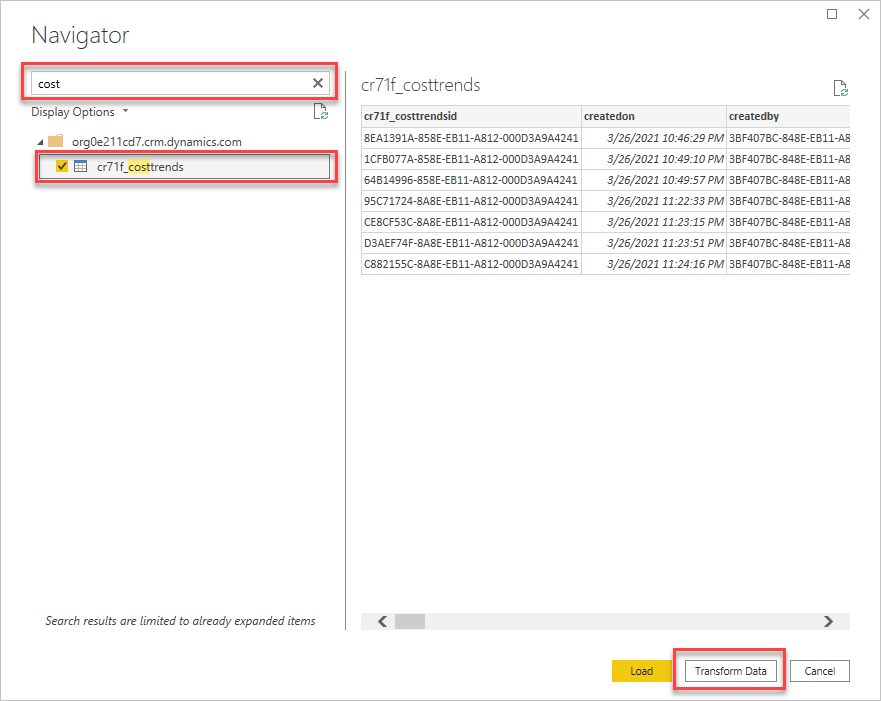
Task: Click the createdon value 3/26/2021 11:23:51 PM
Action: (653, 243)
